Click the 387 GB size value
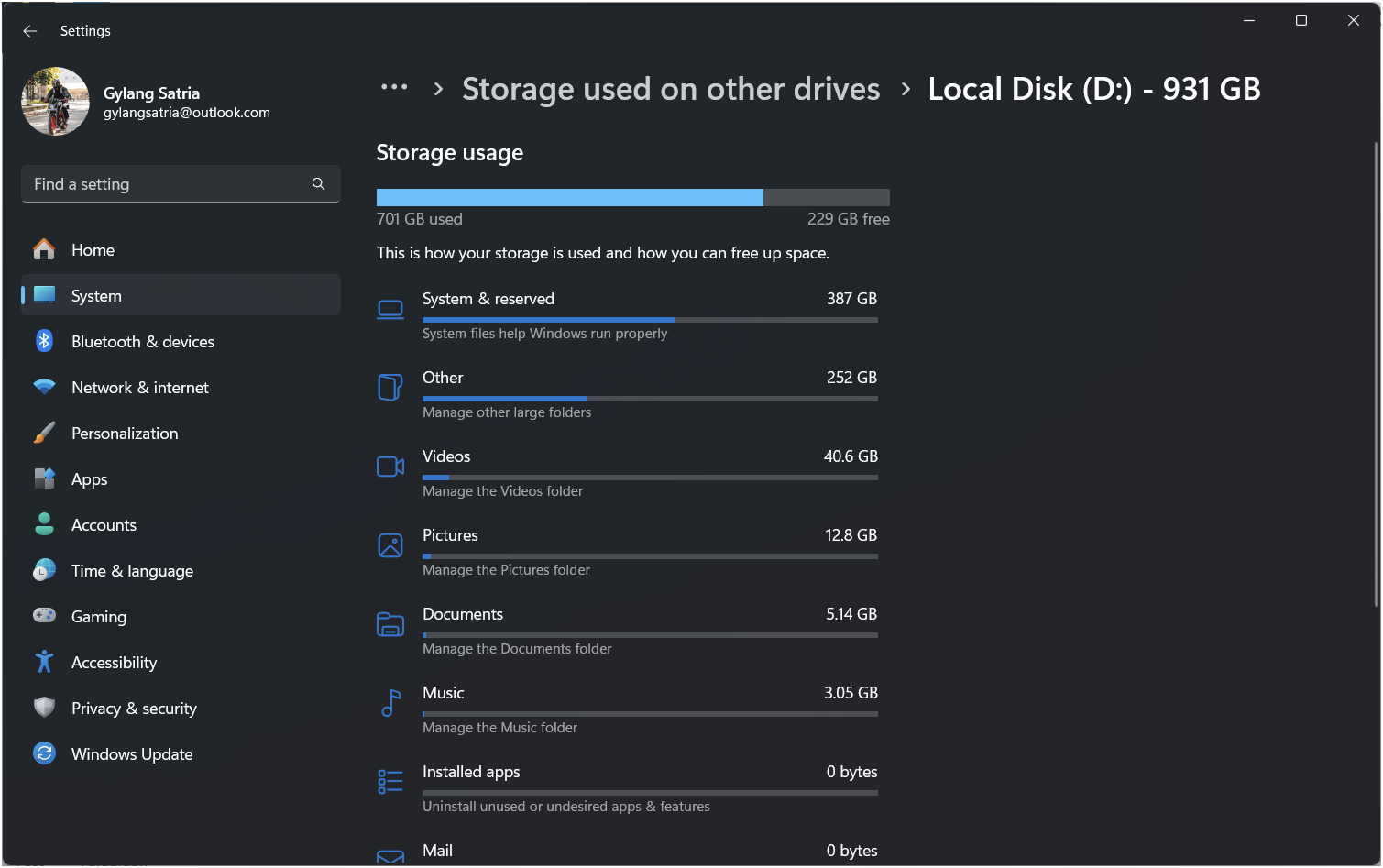The width and height of the screenshot is (1383, 868). point(852,299)
